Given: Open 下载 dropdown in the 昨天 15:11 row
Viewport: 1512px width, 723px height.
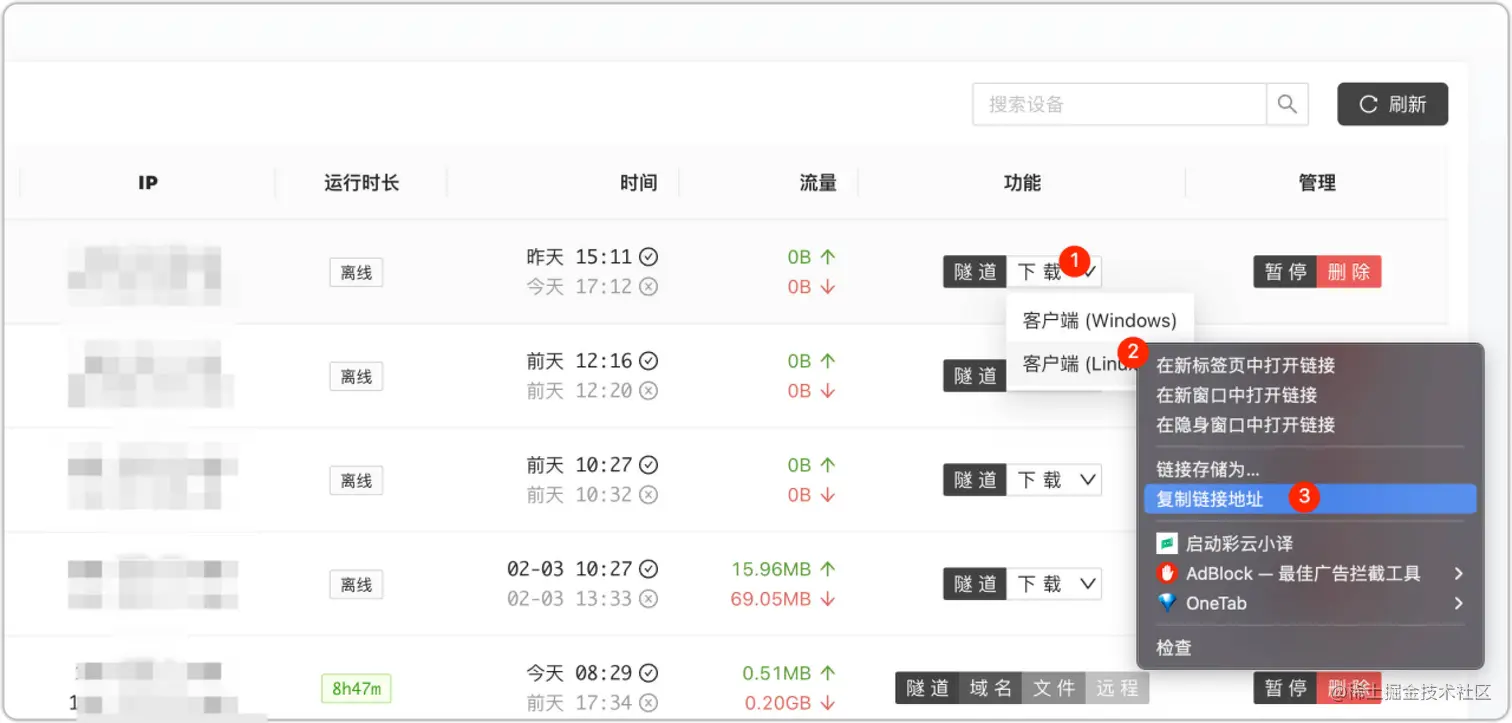Looking at the screenshot, I should pyautogui.click(x=1054, y=271).
